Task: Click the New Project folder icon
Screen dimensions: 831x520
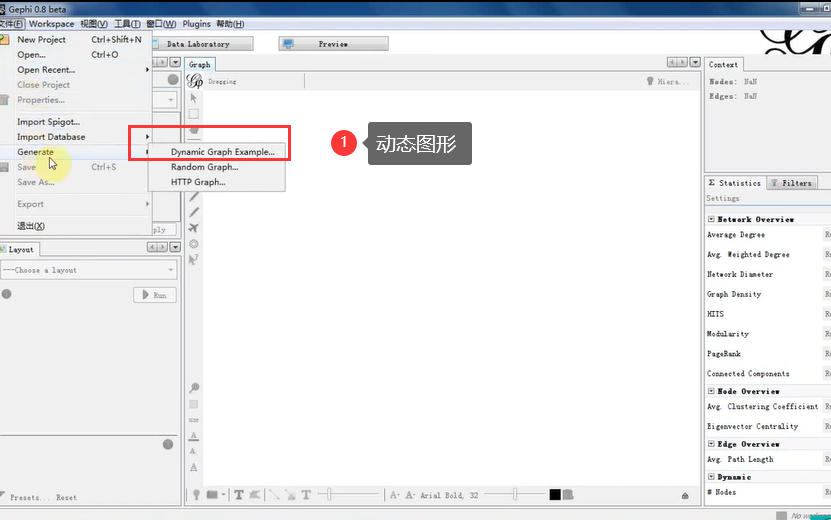Action: (4, 39)
